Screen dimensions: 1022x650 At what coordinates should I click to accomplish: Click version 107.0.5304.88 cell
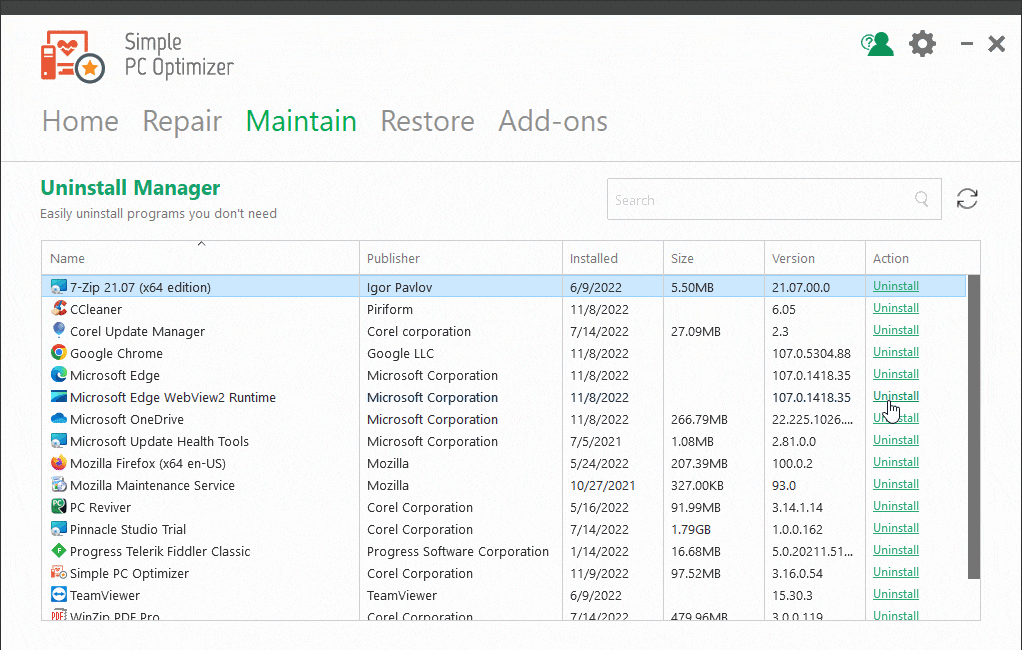[811, 353]
